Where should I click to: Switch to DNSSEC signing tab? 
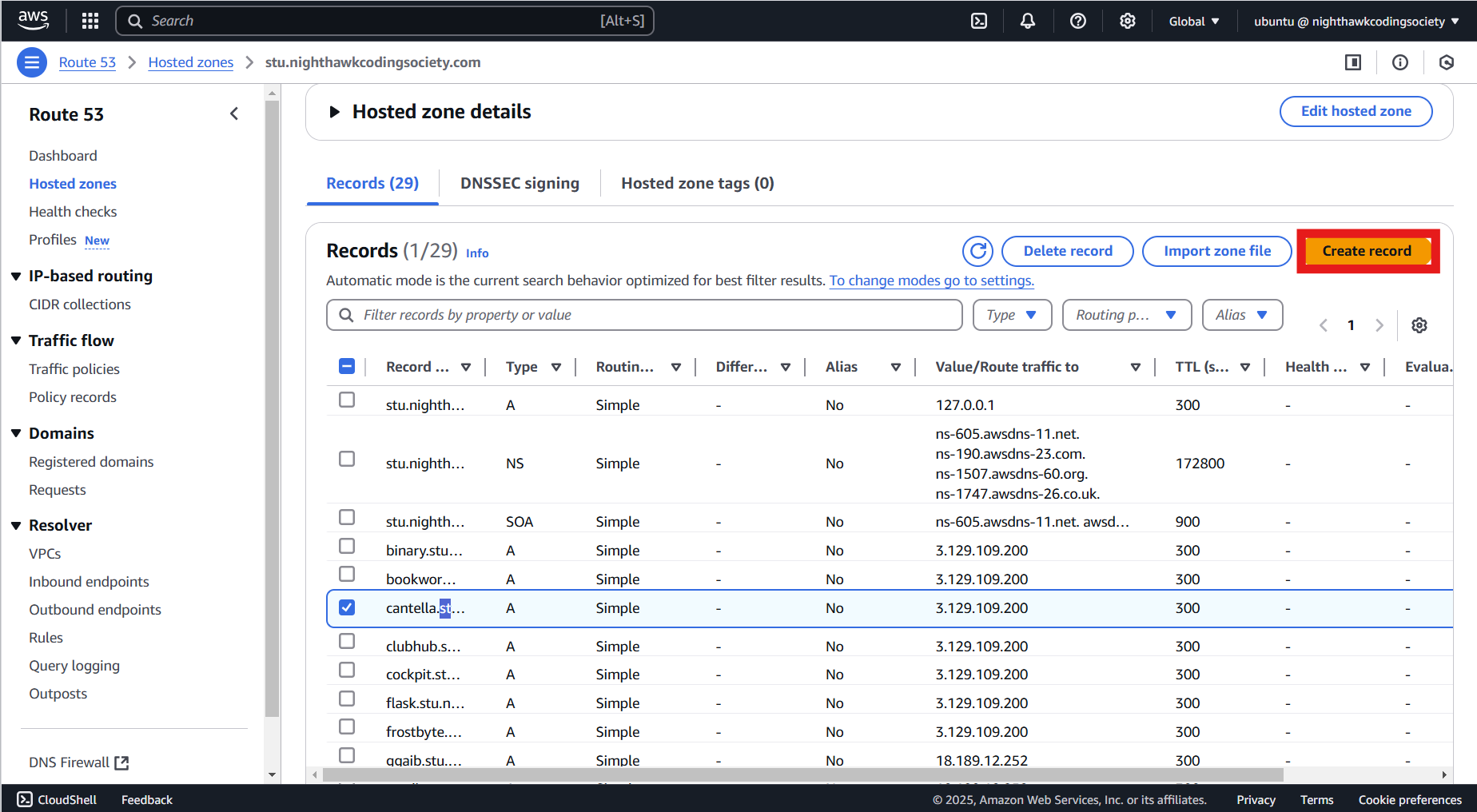coord(520,184)
